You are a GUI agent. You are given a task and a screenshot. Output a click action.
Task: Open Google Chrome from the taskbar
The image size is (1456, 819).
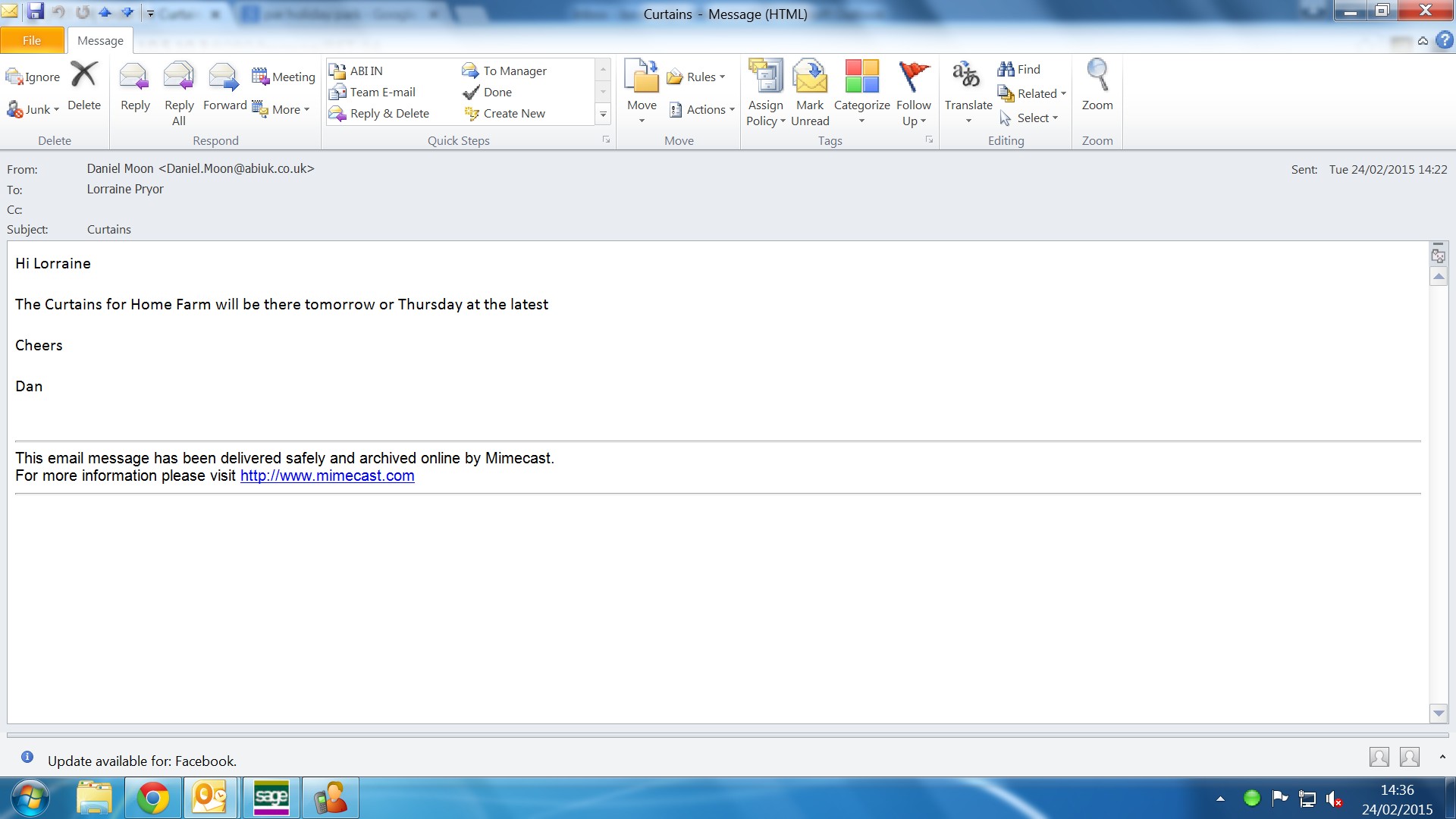(x=152, y=799)
